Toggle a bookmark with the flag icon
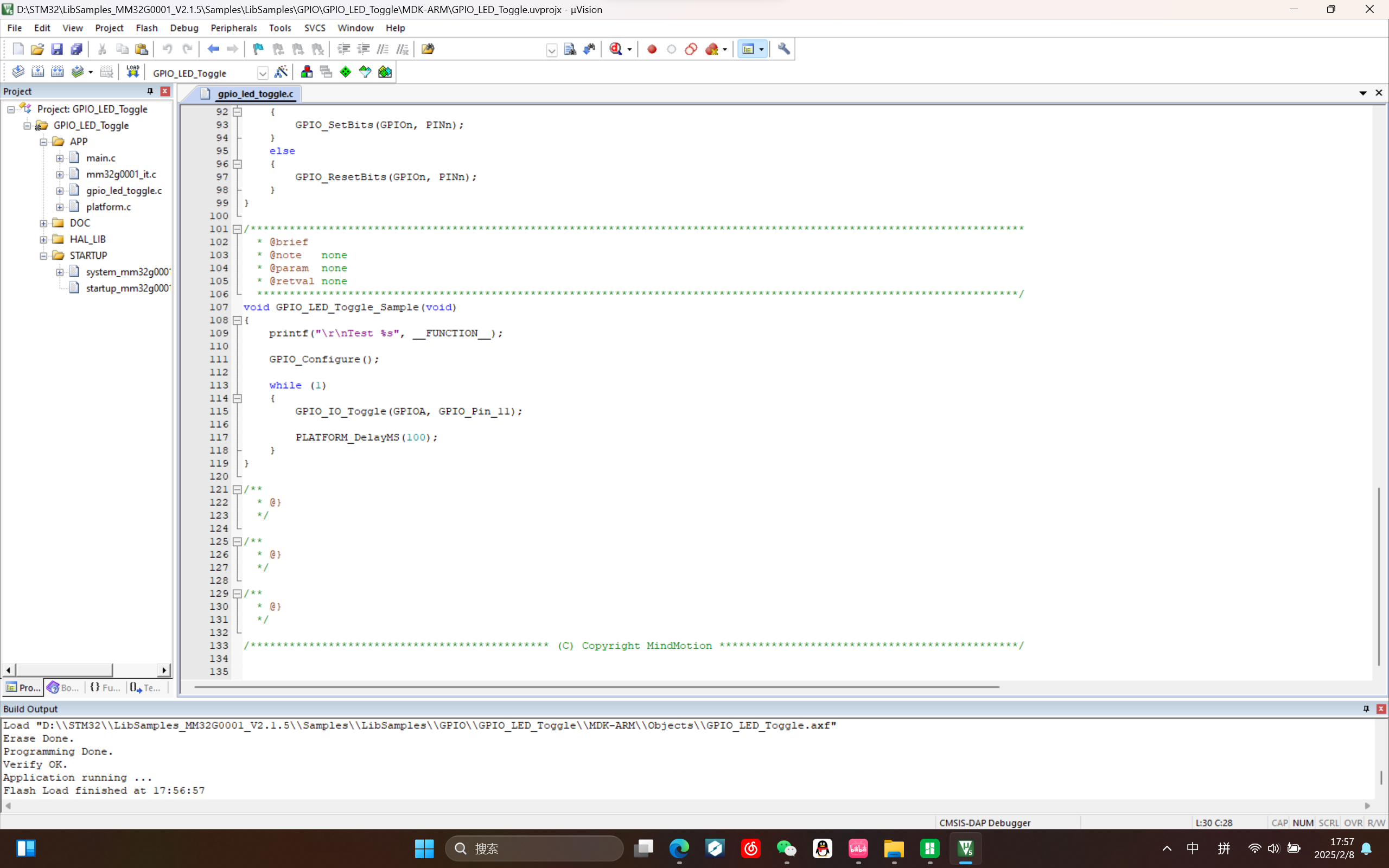The height and width of the screenshot is (868, 1389). click(x=258, y=49)
